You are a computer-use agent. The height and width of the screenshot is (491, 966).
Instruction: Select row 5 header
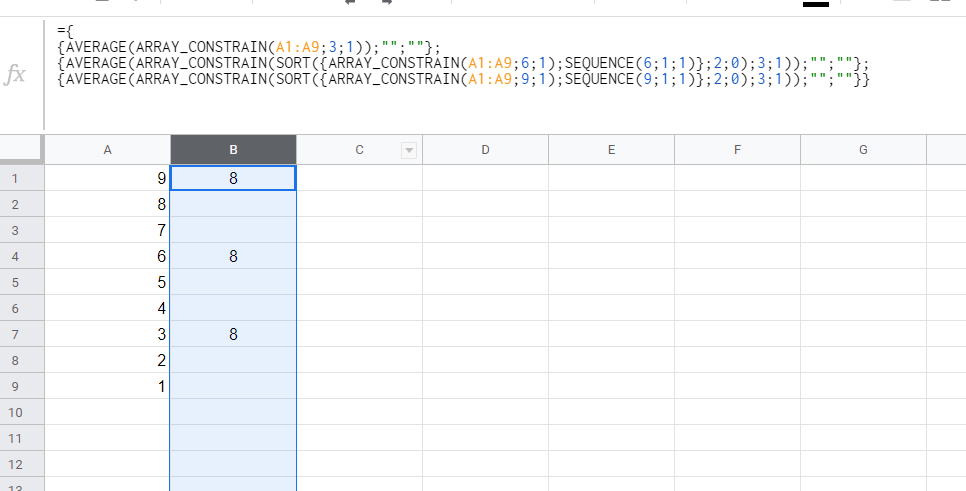pyautogui.click(x=22, y=282)
